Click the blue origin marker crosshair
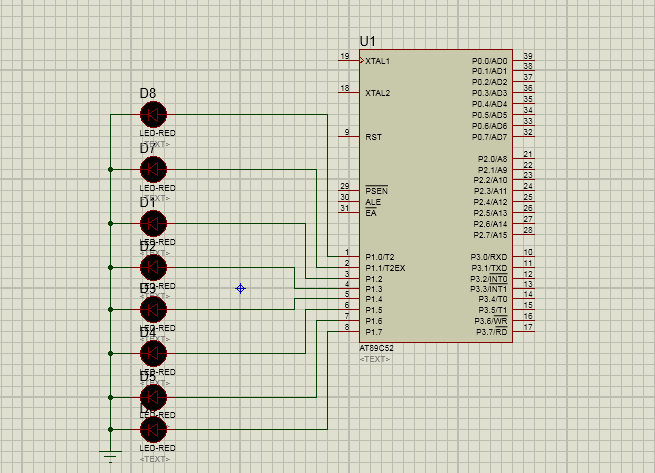 [x=240, y=288]
